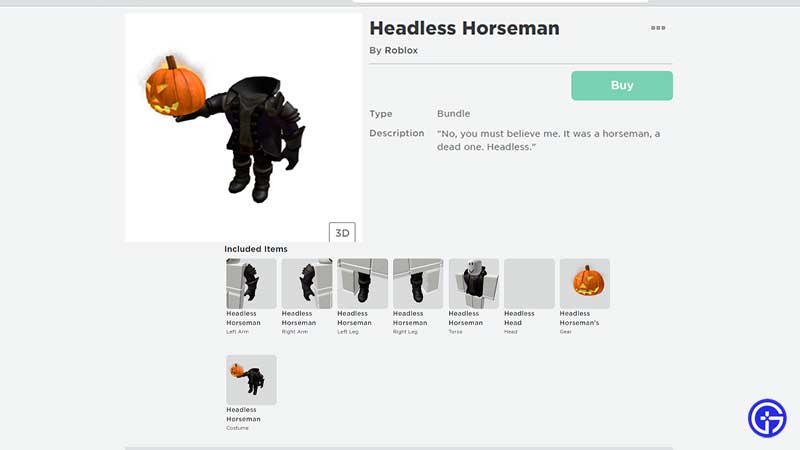Open the Headless Horseman's Gear name link

coord(579,318)
